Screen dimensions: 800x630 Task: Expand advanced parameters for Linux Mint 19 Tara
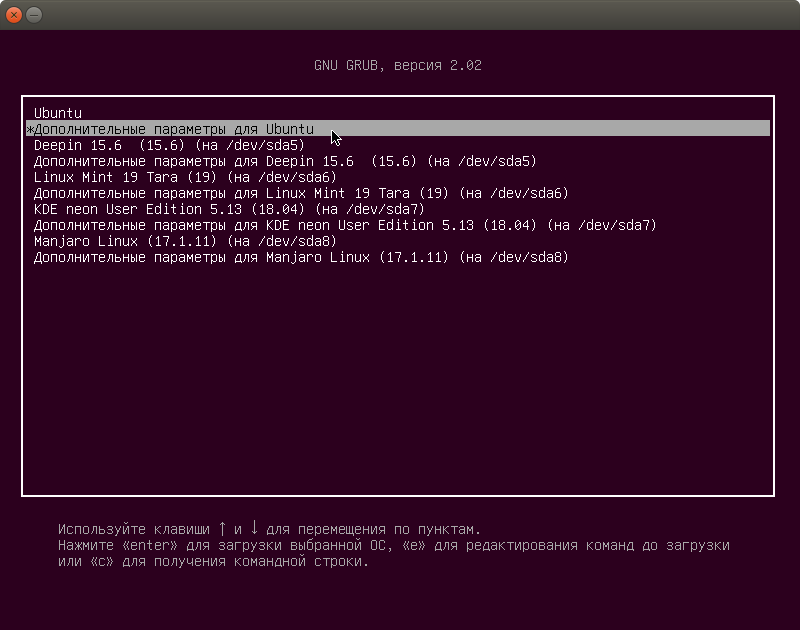[398, 193]
